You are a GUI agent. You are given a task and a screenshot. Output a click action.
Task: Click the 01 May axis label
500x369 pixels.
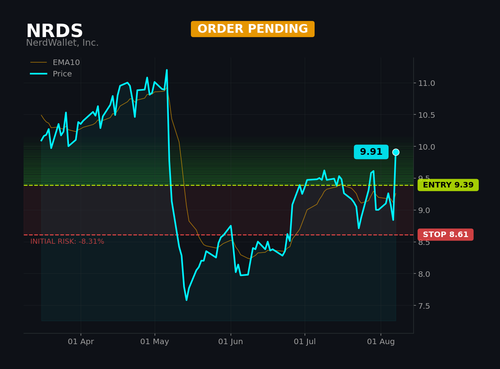click(x=155, y=342)
